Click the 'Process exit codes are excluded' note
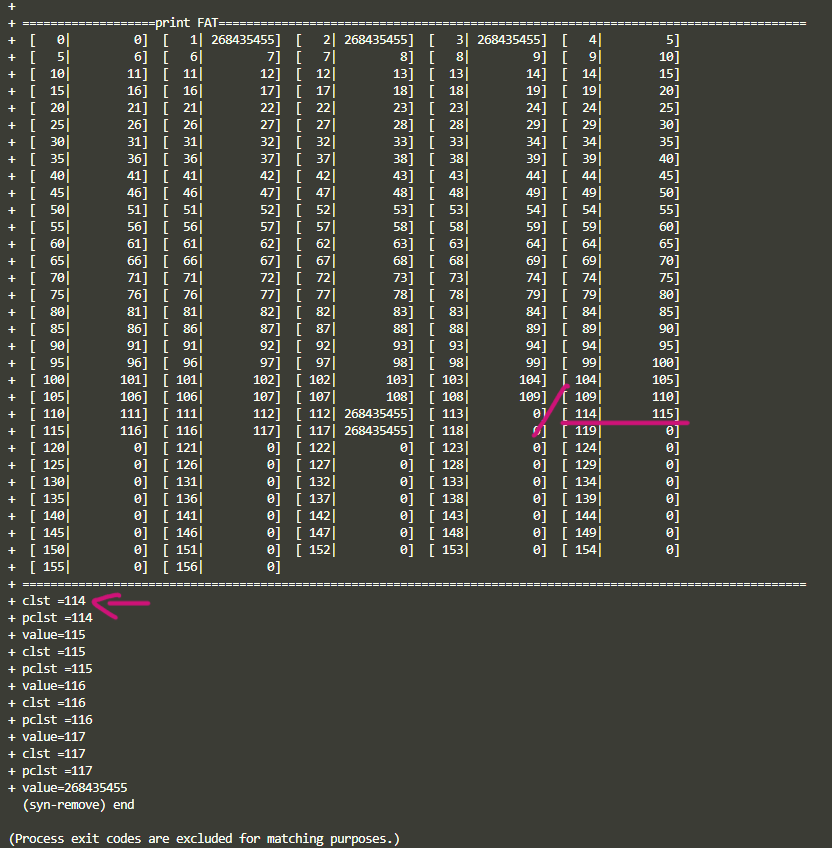 pyautogui.click(x=204, y=838)
